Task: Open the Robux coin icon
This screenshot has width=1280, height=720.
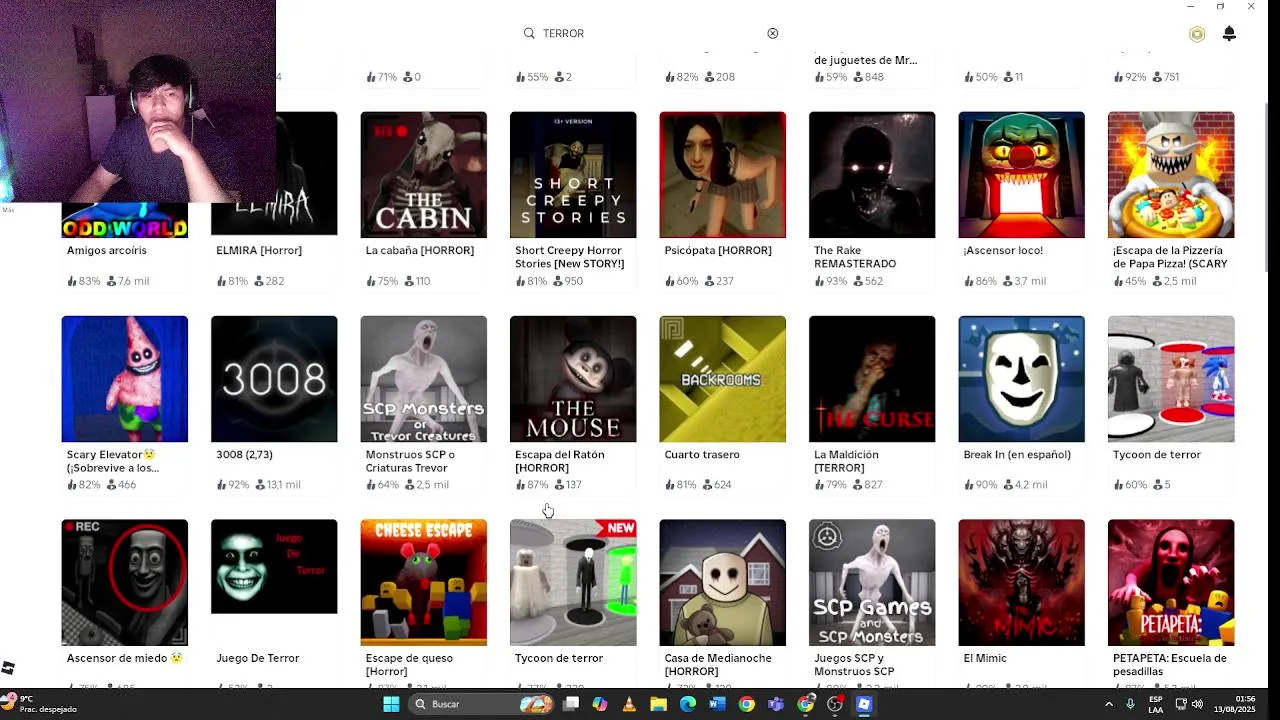Action: [1197, 34]
